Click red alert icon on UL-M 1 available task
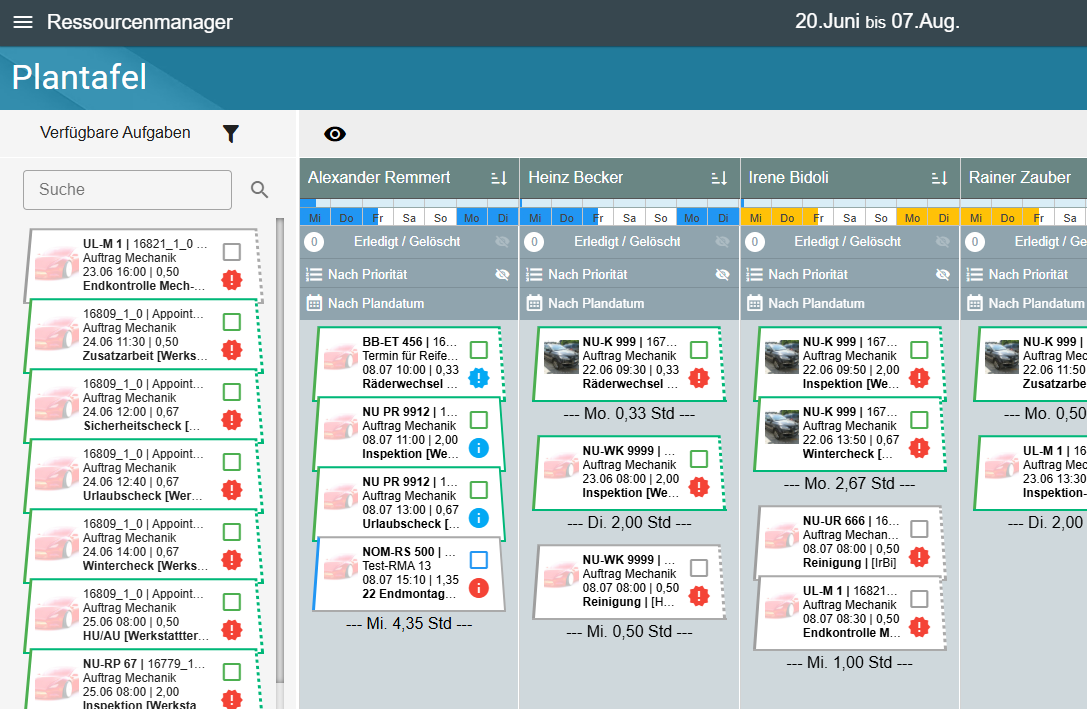 point(232,280)
